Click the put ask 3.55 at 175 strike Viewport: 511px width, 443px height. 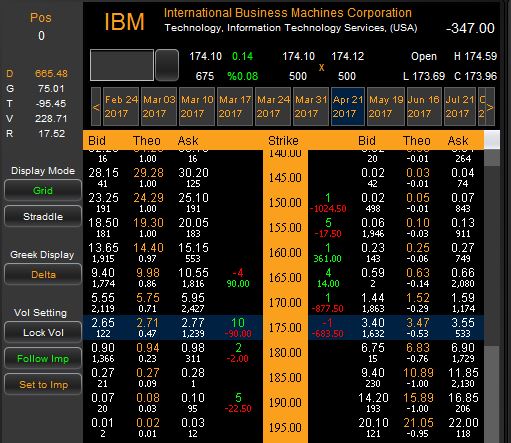(463, 323)
